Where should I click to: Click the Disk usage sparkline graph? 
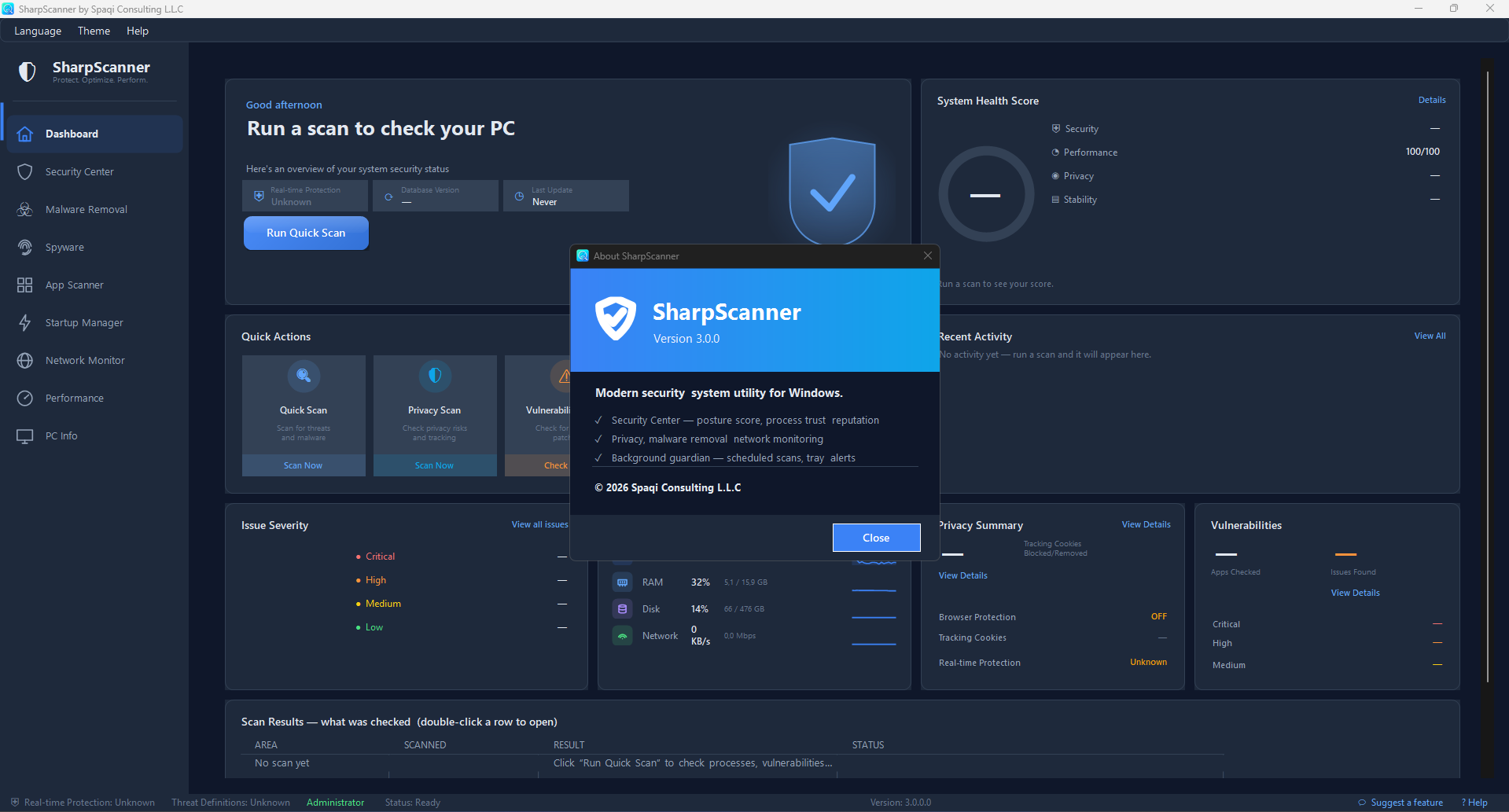click(874, 617)
